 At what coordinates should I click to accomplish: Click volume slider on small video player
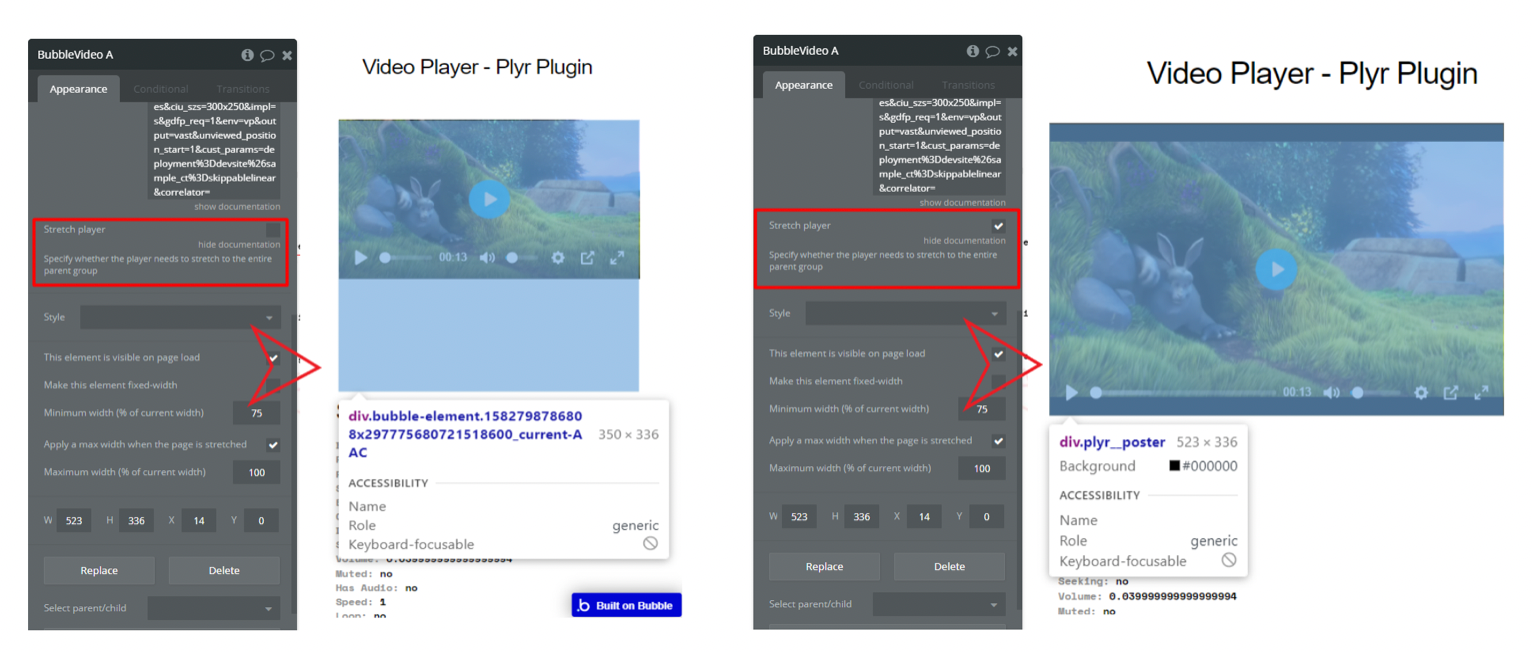(x=523, y=257)
